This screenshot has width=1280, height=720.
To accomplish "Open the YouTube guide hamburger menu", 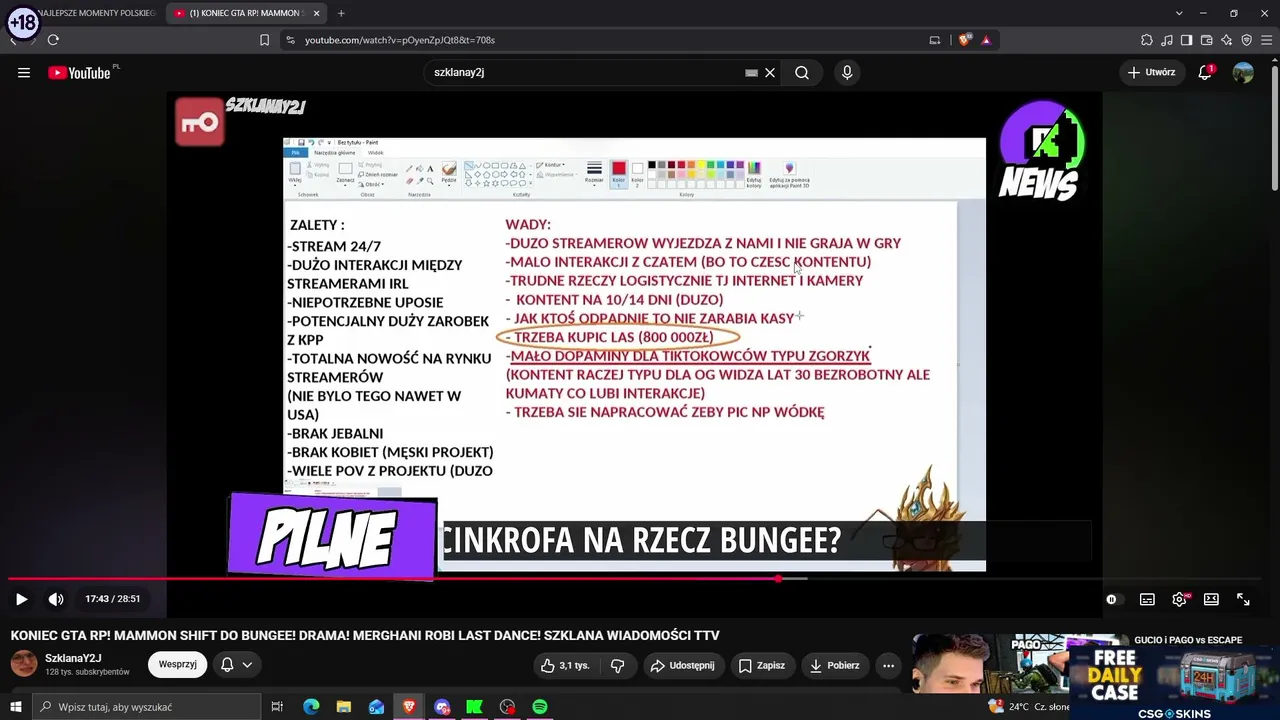I will point(24,73).
